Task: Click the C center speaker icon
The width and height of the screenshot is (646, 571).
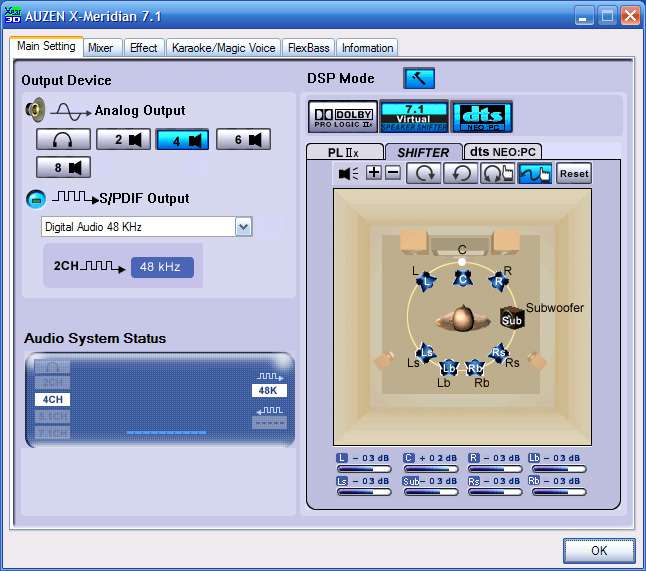Action: coord(463,279)
